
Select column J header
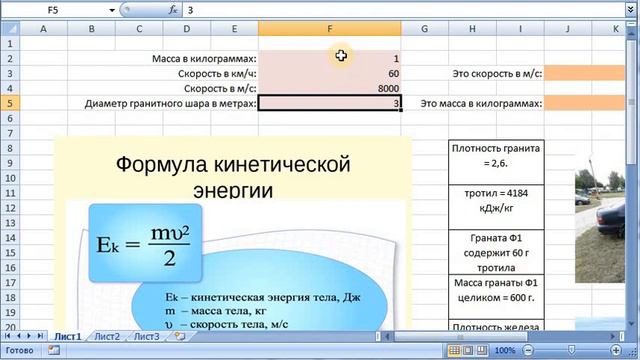pyautogui.click(x=568, y=29)
